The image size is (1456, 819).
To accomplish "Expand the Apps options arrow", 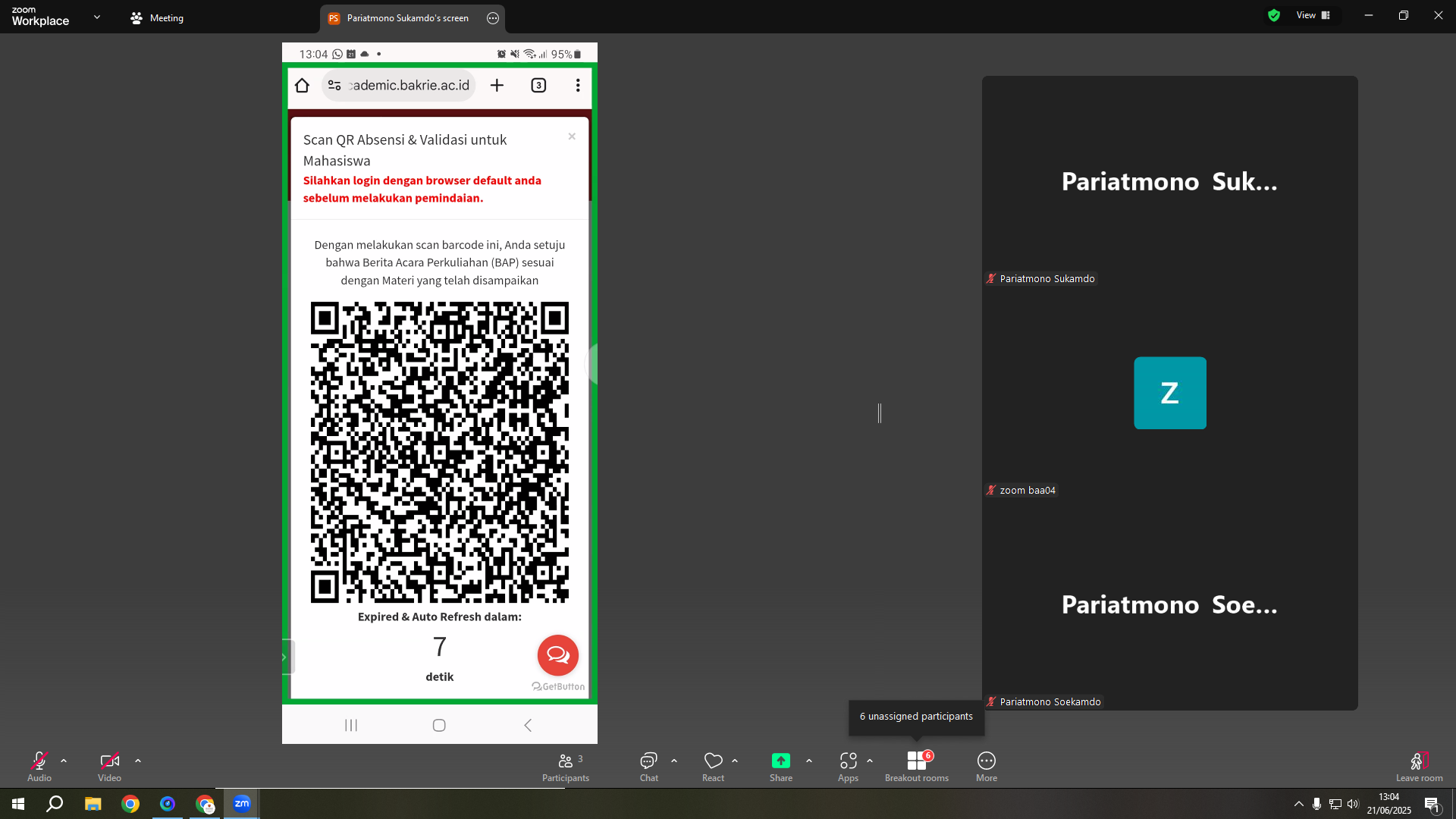I will pos(870,761).
